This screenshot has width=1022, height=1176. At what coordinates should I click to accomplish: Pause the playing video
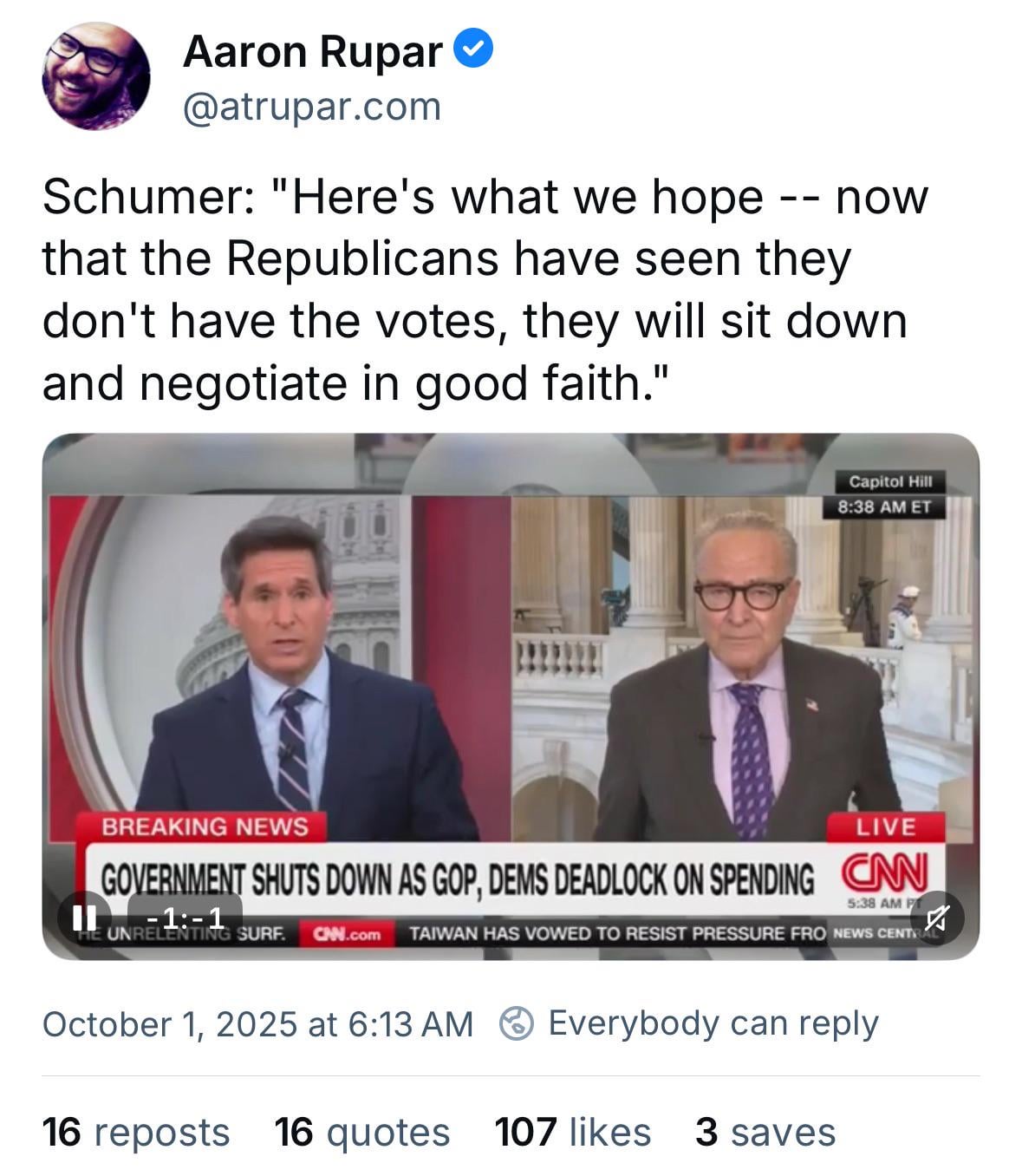pyautogui.click(x=84, y=918)
